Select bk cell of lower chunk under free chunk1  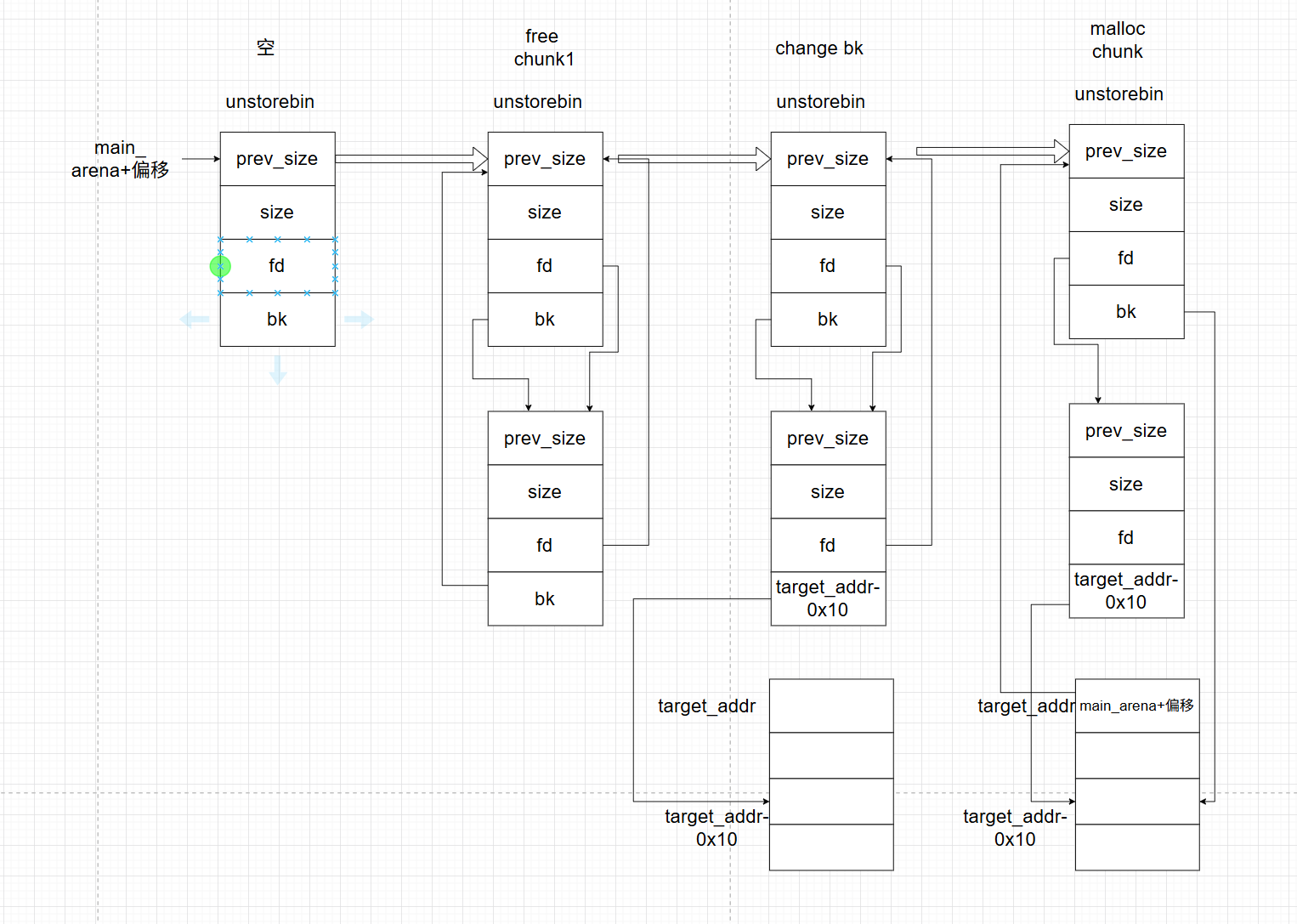click(545, 599)
